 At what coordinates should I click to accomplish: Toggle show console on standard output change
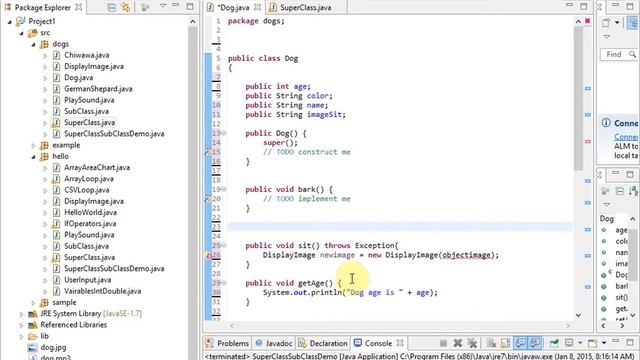tap(520, 343)
